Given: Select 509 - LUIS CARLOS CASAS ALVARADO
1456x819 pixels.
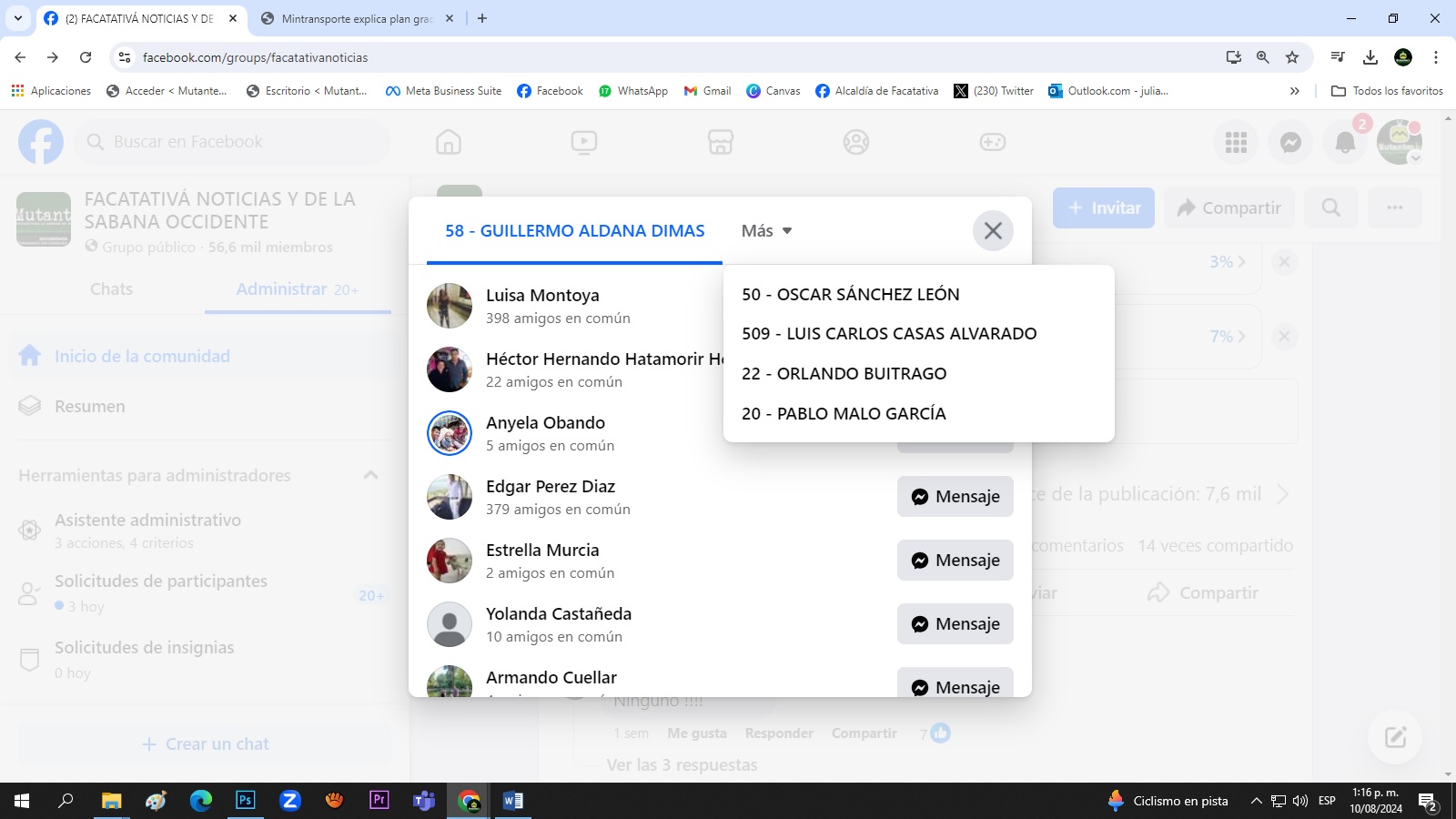Looking at the screenshot, I should point(889,334).
